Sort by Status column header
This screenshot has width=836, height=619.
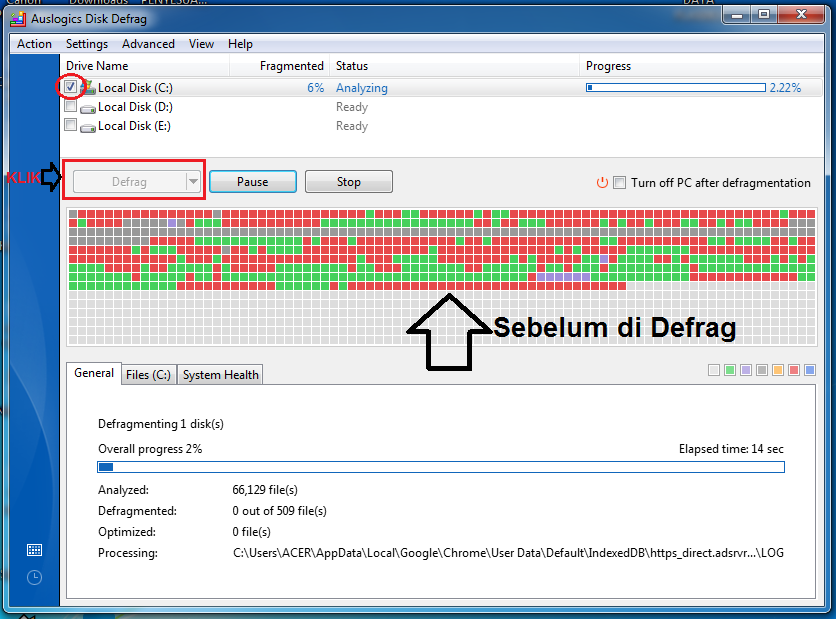point(454,66)
